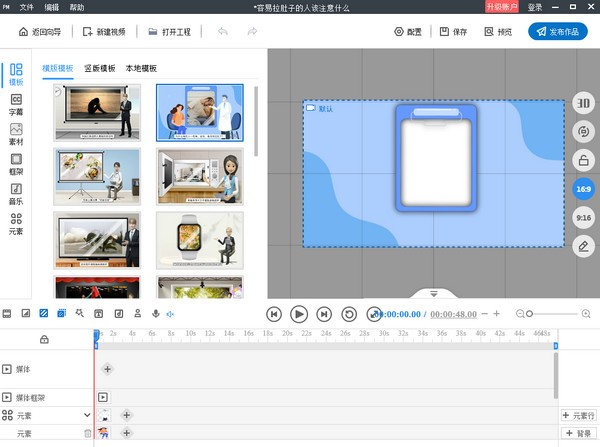Click the 3D view button on canvas
Screen dimensions: 600x447
point(584,104)
